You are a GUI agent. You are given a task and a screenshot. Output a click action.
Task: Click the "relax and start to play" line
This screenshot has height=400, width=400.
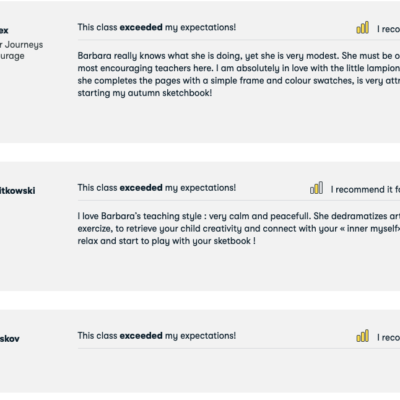167,241
